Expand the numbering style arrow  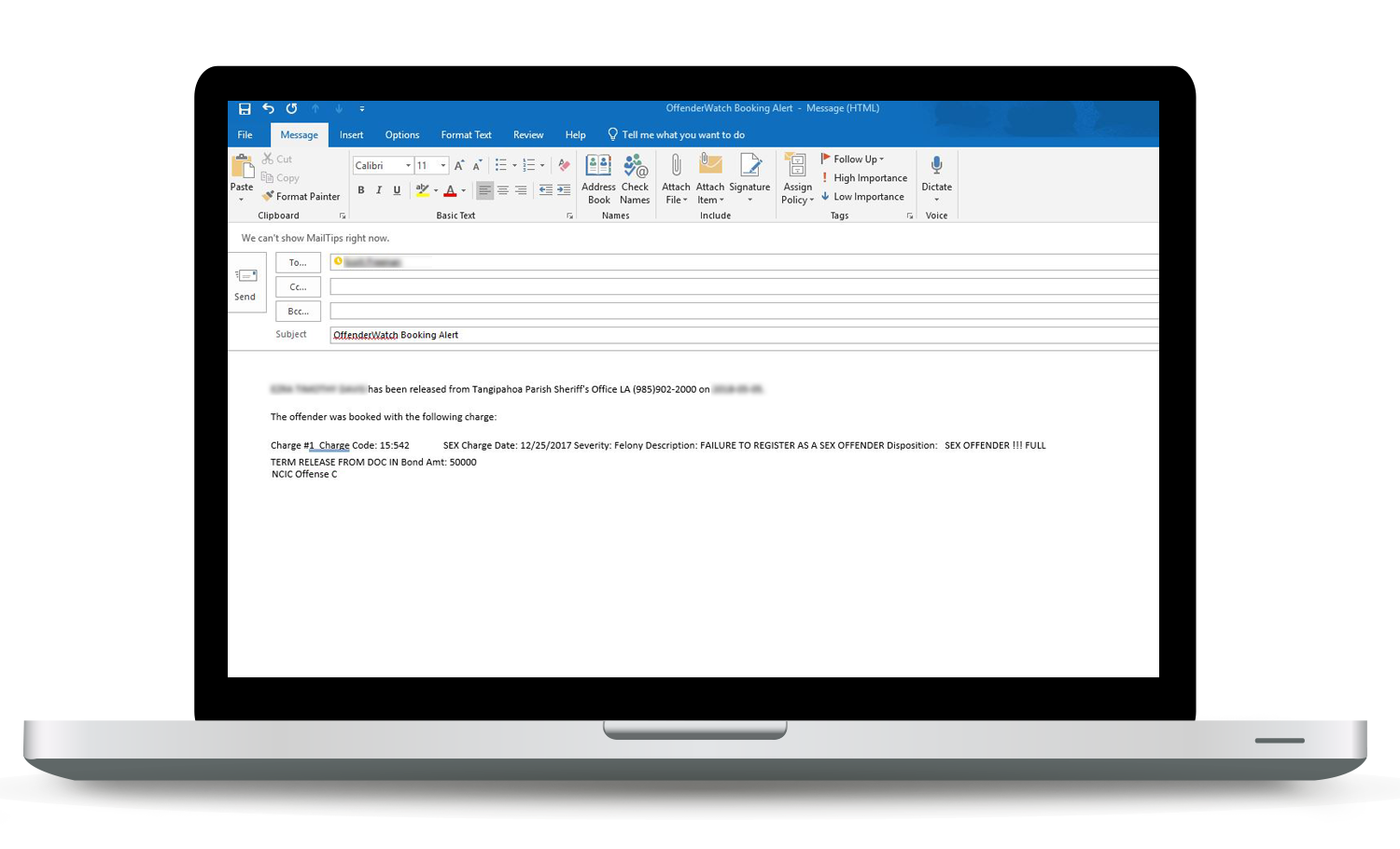542,166
